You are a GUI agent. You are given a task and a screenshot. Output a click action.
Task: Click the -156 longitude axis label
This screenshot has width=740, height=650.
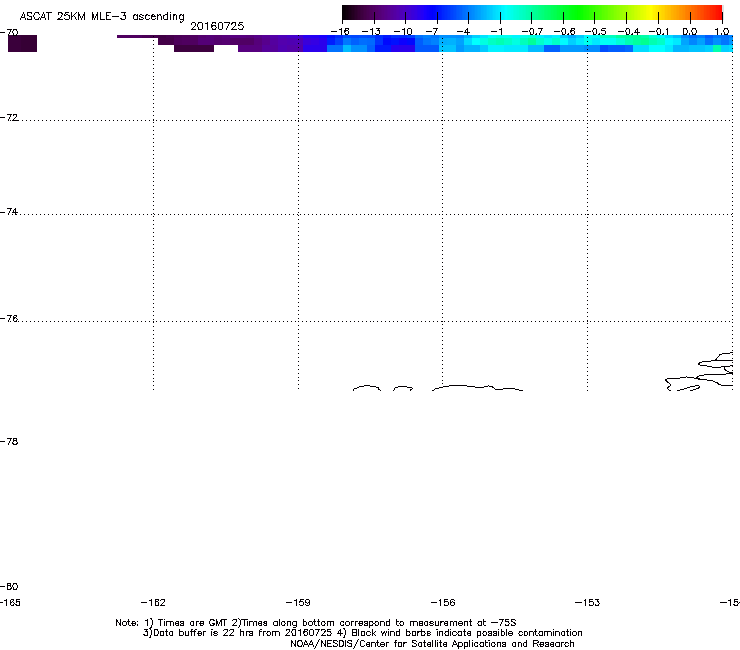[x=443, y=602]
